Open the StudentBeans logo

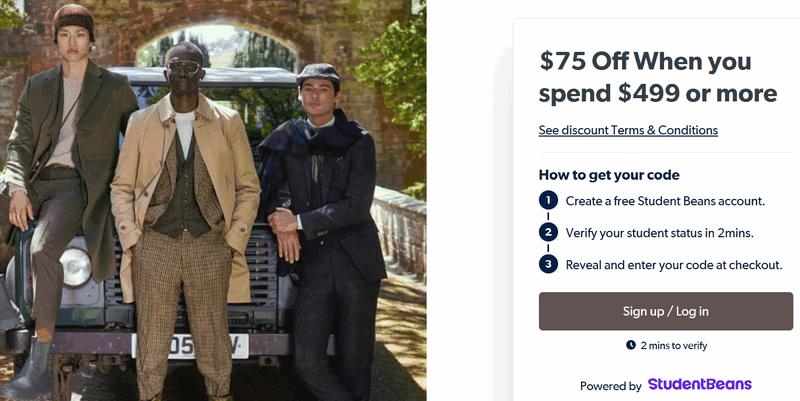coord(699,384)
